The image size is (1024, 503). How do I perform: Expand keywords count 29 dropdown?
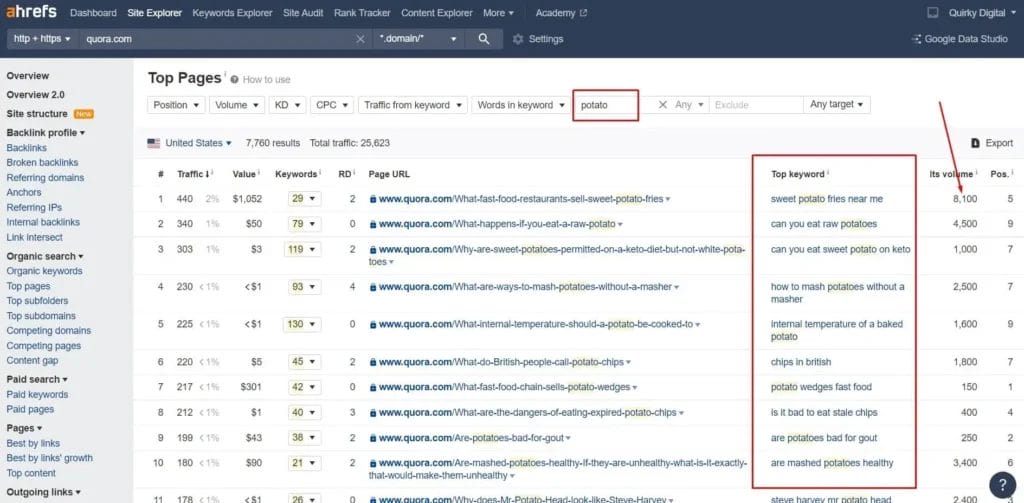pyautogui.click(x=304, y=199)
